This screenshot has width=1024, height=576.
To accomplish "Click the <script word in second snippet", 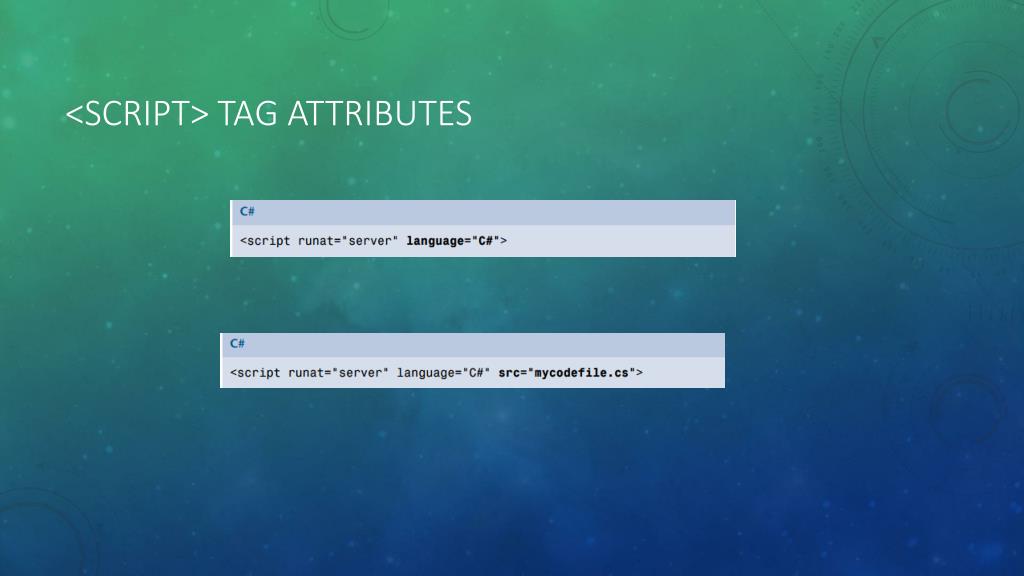I will (x=255, y=373).
